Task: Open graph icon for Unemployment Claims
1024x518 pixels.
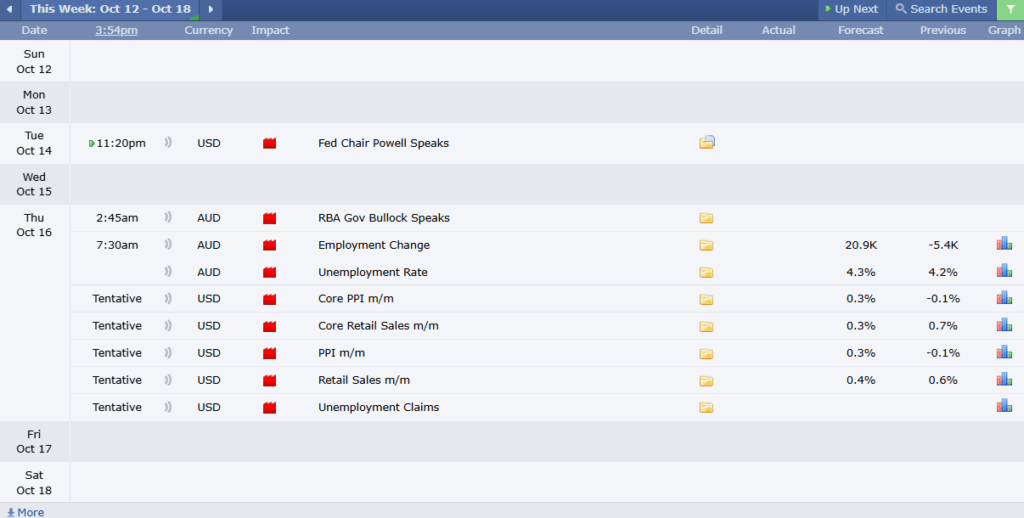Action: (1004, 406)
